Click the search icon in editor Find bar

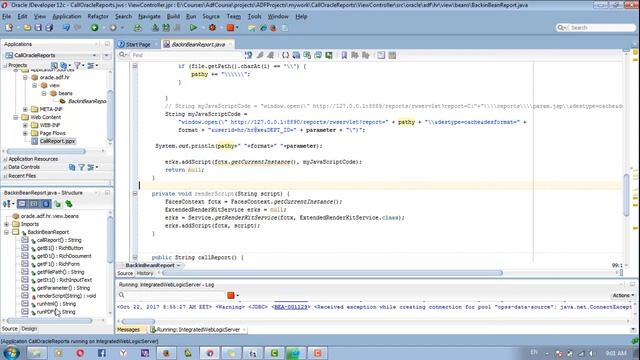click(x=122, y=55)
